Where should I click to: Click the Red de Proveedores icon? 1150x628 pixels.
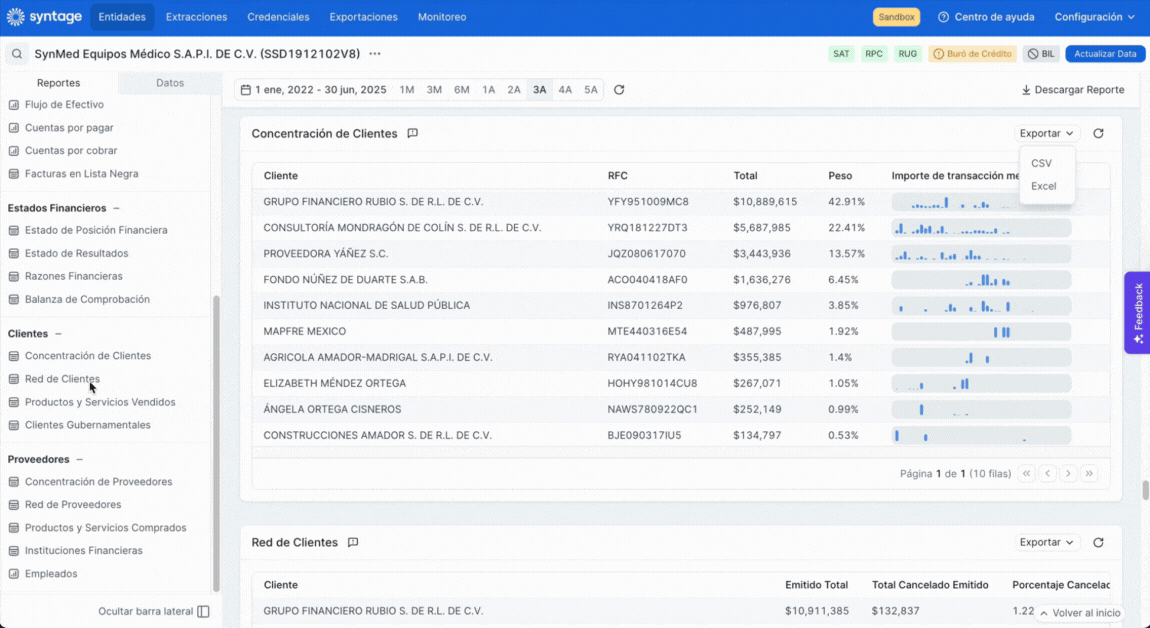pos(13,505)
